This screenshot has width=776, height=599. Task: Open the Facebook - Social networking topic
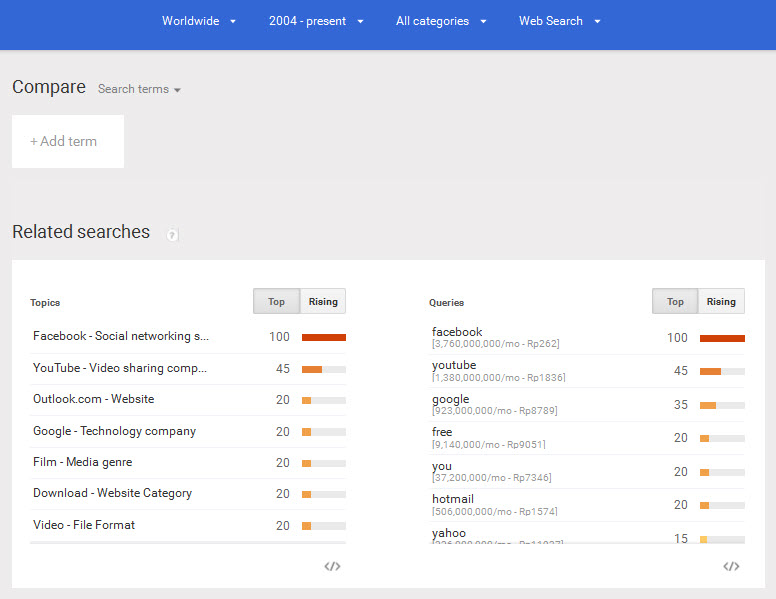pyautogui.click(x=121, y=336)
